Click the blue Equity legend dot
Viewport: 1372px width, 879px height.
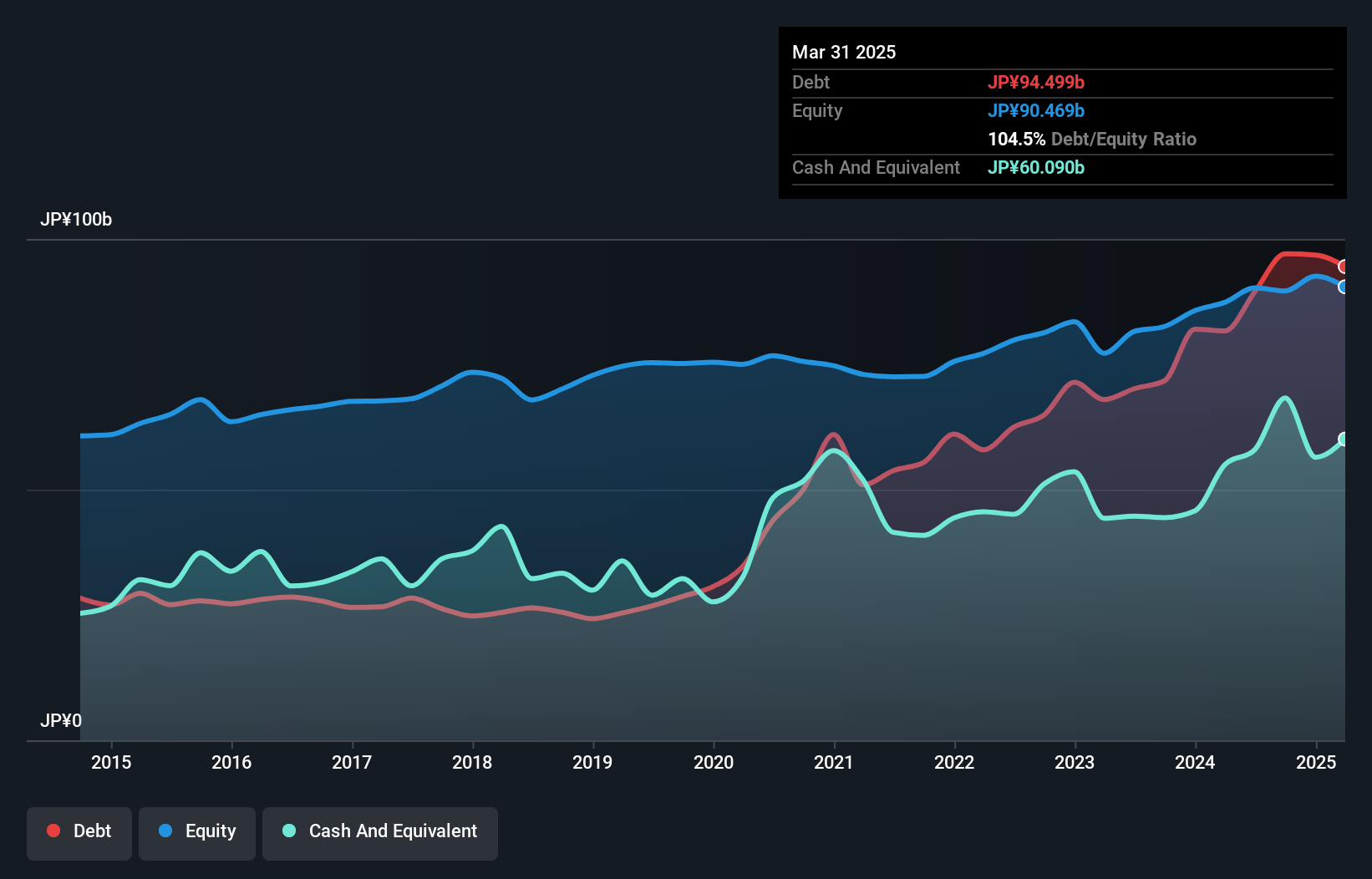click(x=165, y=831)
